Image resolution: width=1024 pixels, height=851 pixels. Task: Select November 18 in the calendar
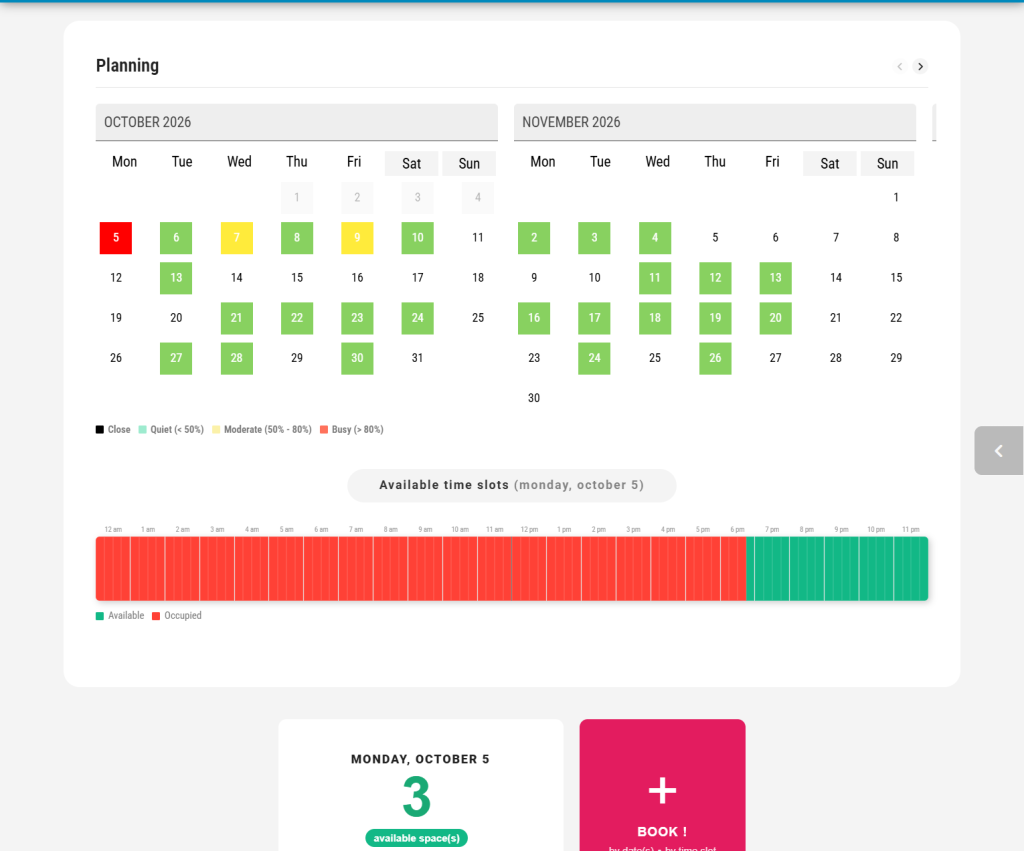(x=655, y=318)
